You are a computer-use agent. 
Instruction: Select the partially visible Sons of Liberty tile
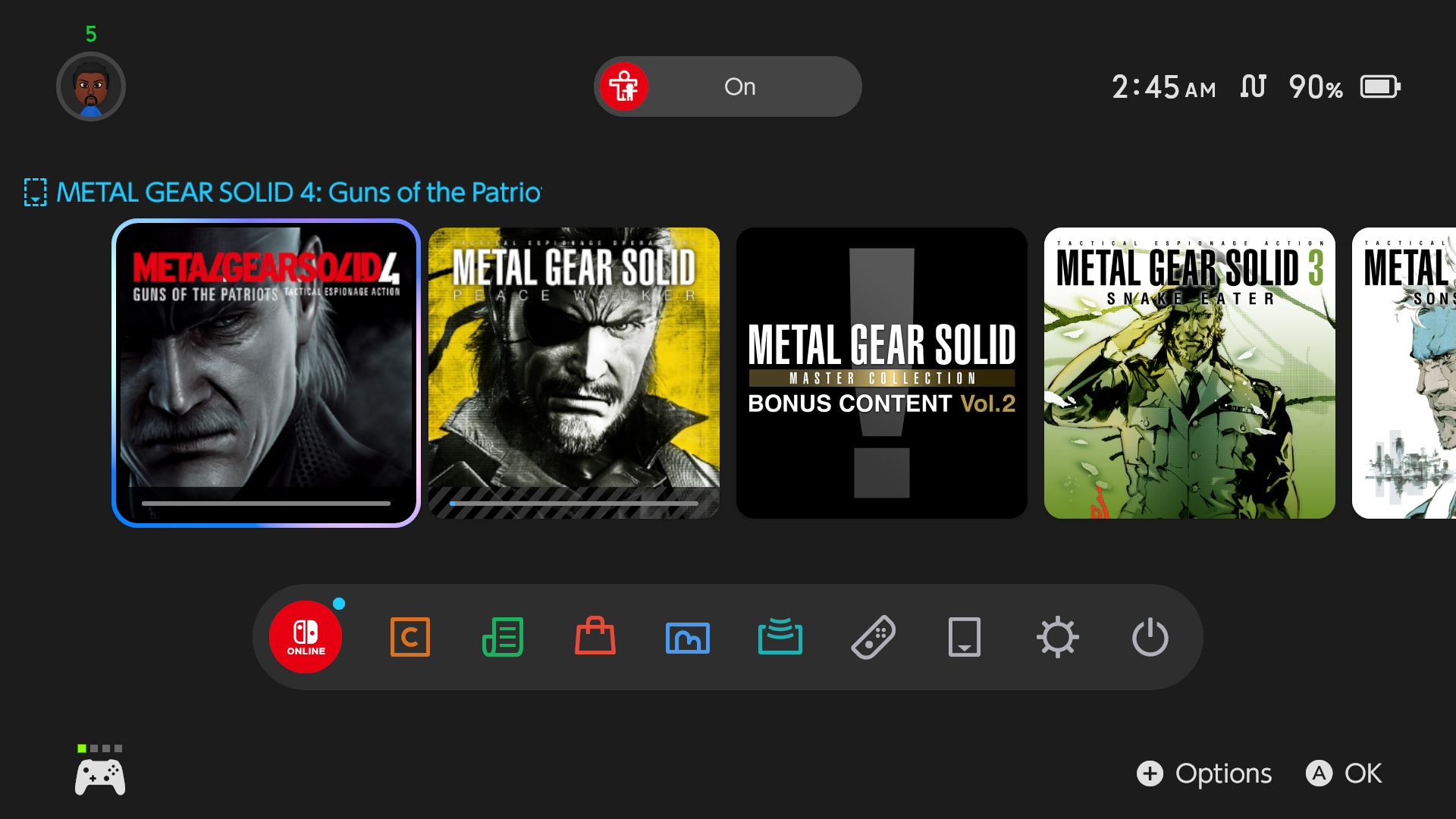1404,373
